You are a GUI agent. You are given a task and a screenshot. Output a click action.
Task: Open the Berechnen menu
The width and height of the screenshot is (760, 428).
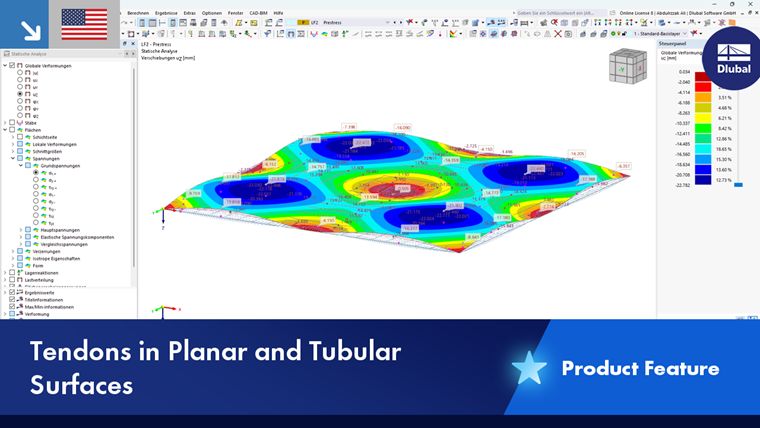click(138, 13)
